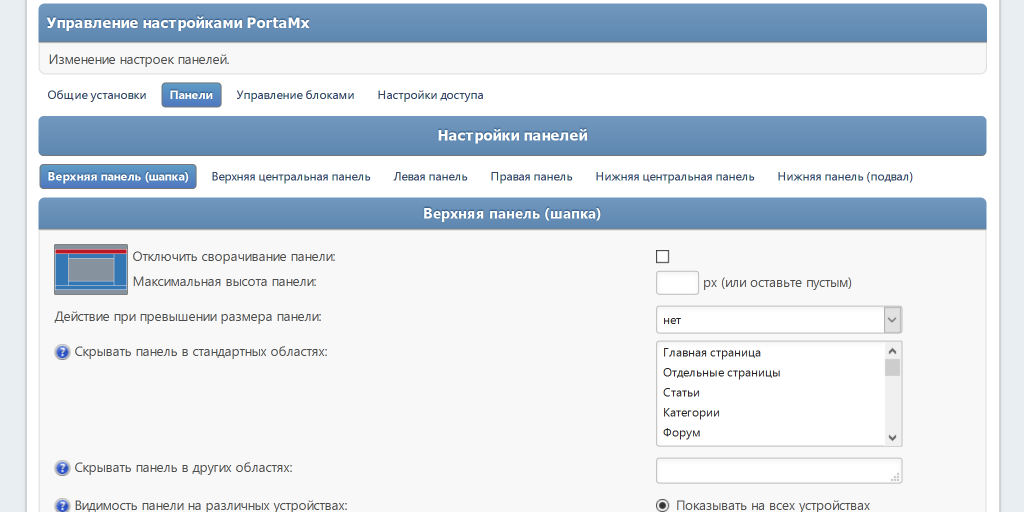Screen dimensions: 1024x512
Task: Click the maximum panel height input field
Action: click(677, 283)
